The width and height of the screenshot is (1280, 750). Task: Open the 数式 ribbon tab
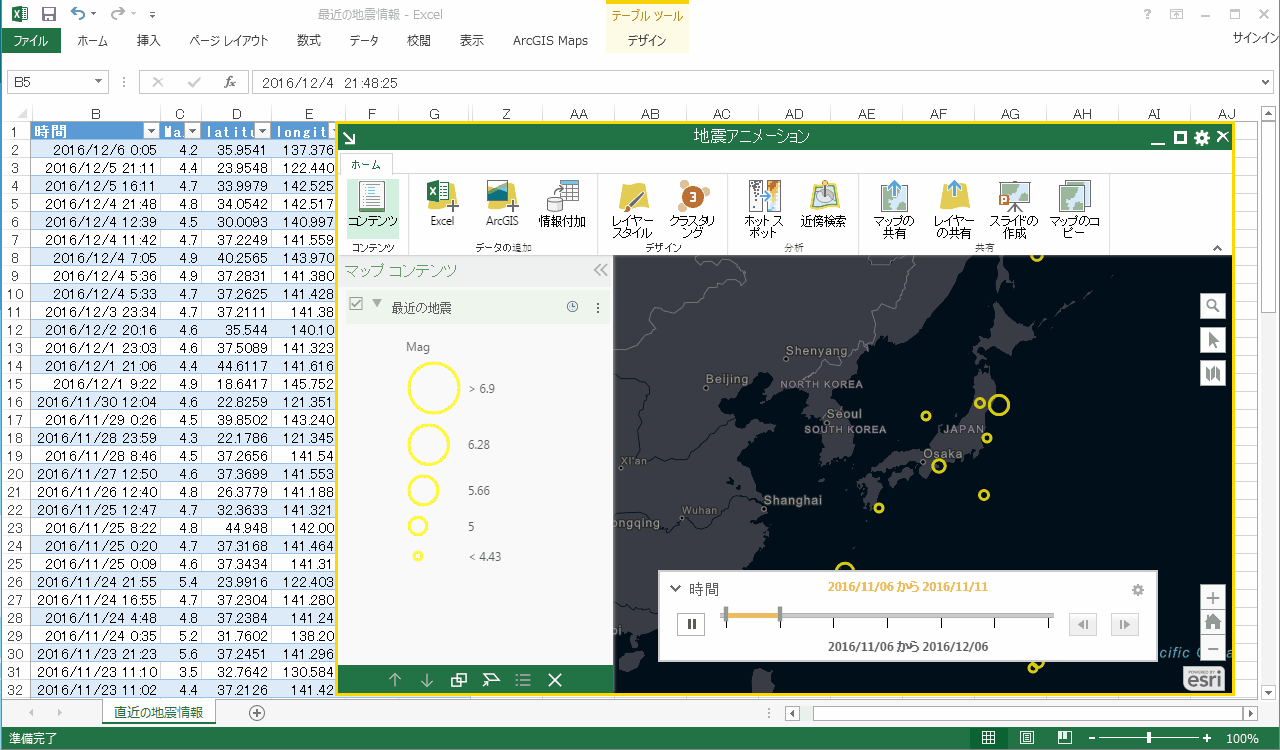309,41
